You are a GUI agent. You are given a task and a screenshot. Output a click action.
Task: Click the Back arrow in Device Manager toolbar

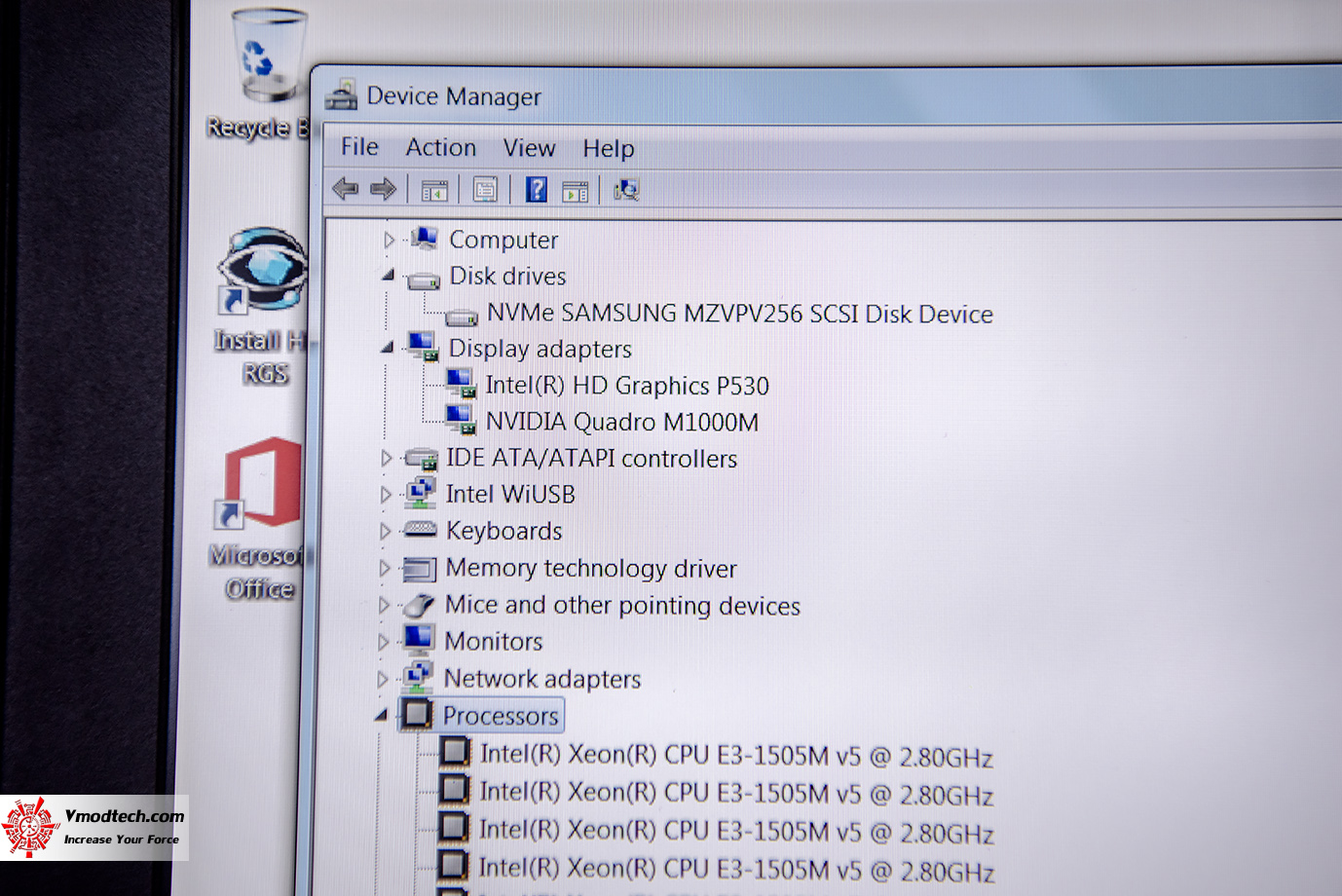click(x=345, y=188)
